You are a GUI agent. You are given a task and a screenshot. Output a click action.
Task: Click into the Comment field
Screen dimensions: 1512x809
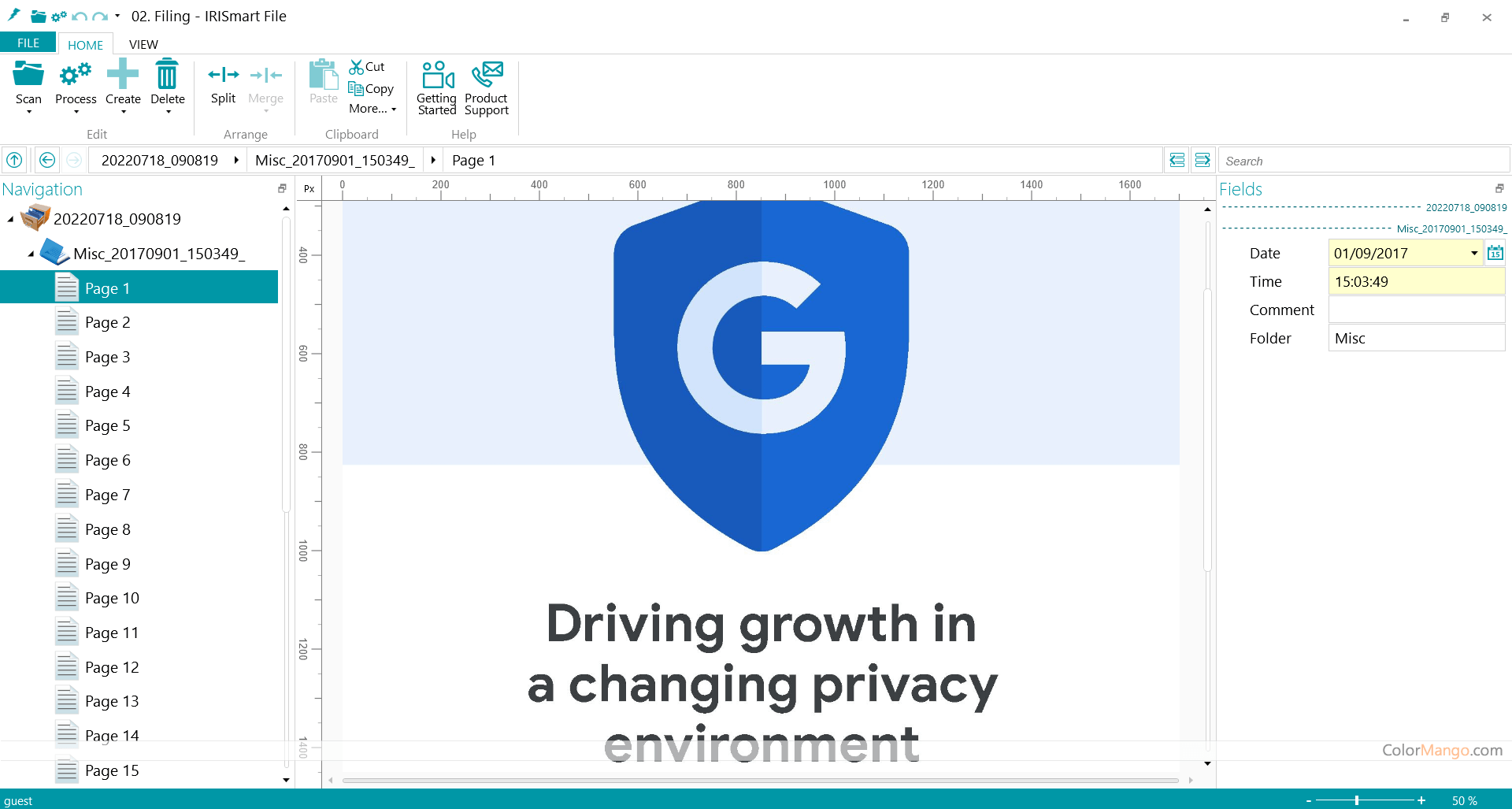tap(1416, 310)
